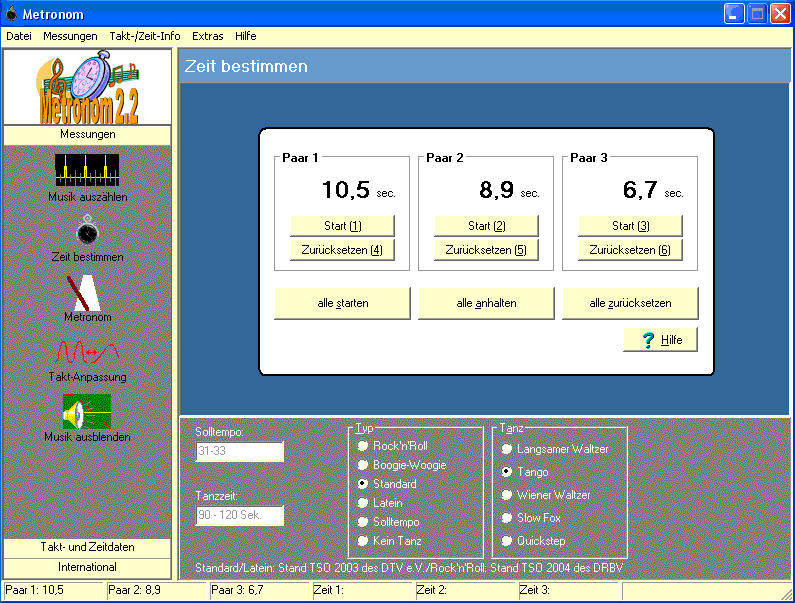
Task: Select the Tango dance option
Action: point(507,472)
